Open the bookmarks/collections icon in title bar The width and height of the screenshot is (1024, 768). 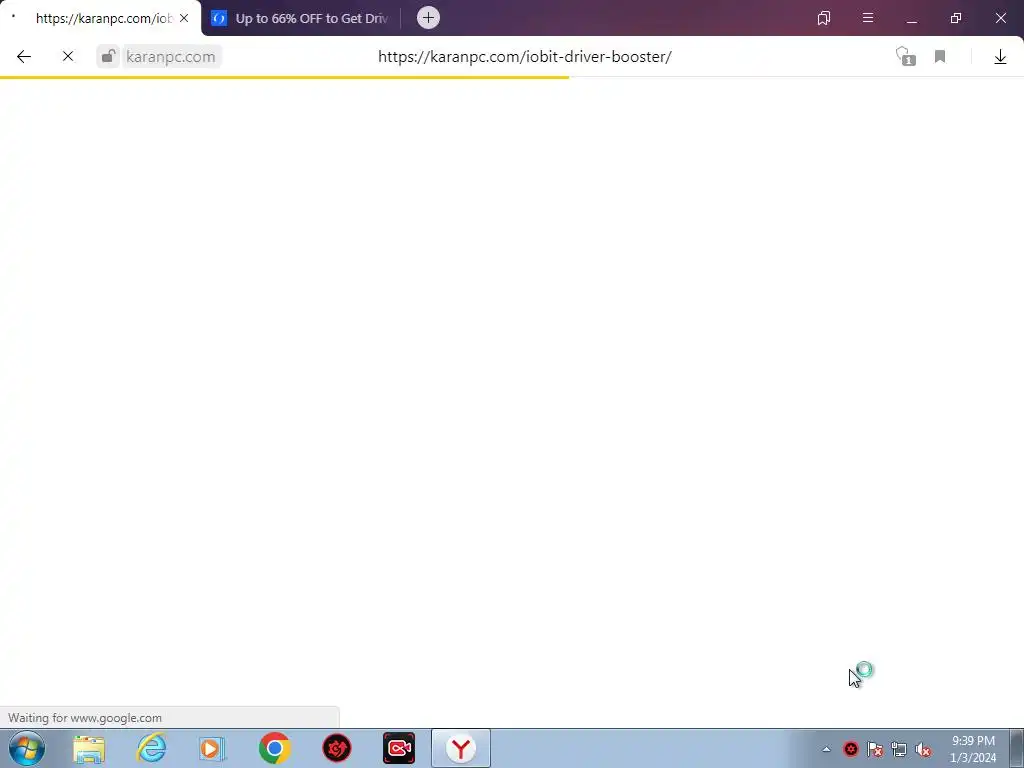point(824,18)
